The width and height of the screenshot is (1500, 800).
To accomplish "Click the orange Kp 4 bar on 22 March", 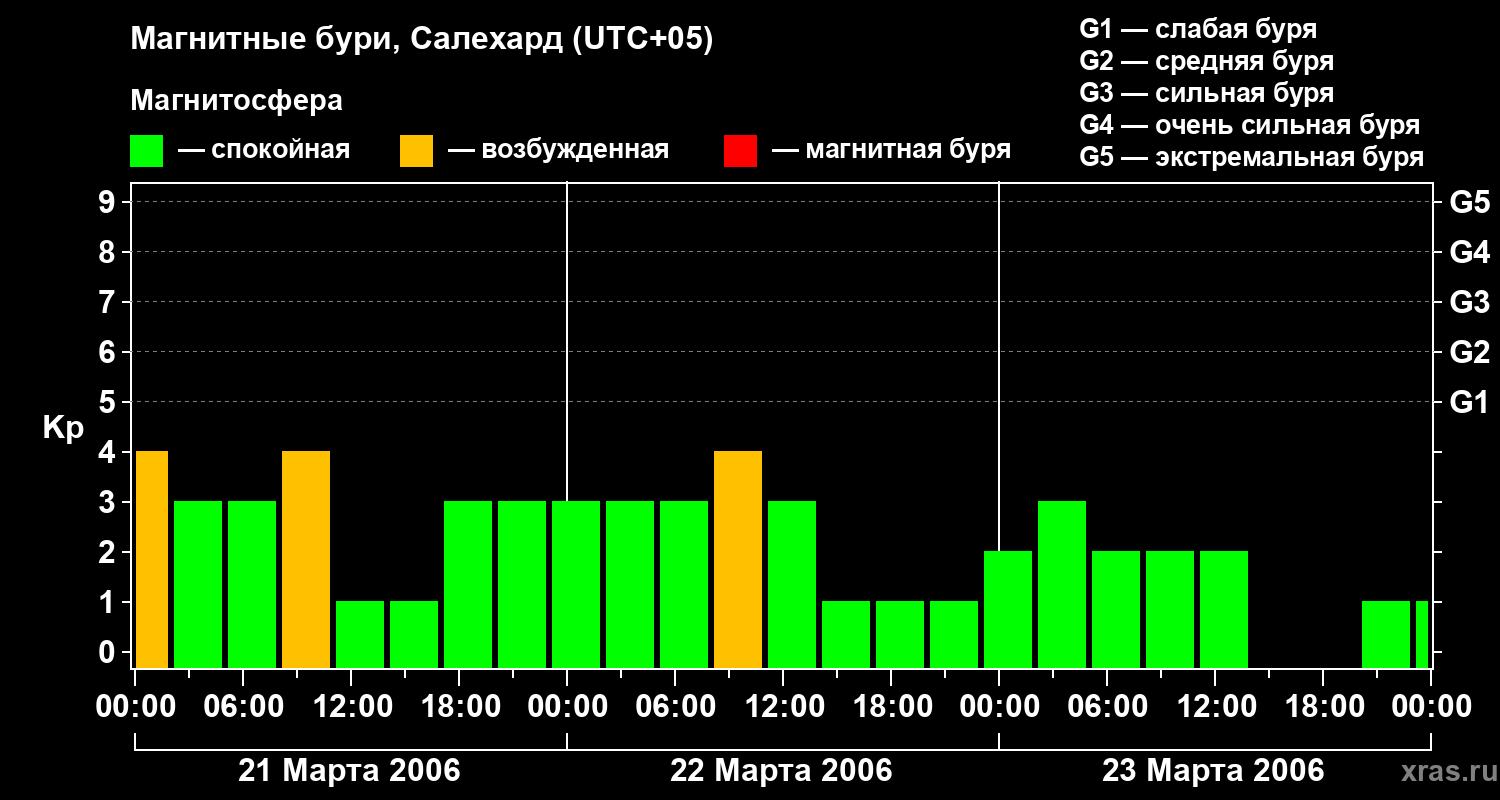I will point(738,560).
